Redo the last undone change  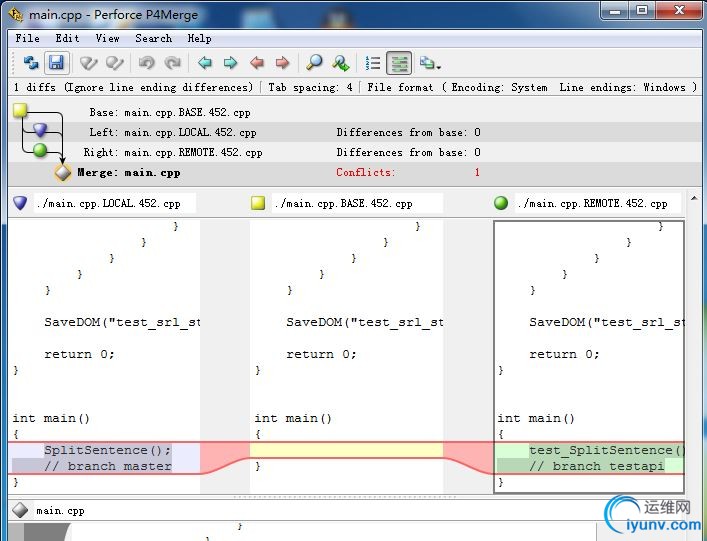172,63
